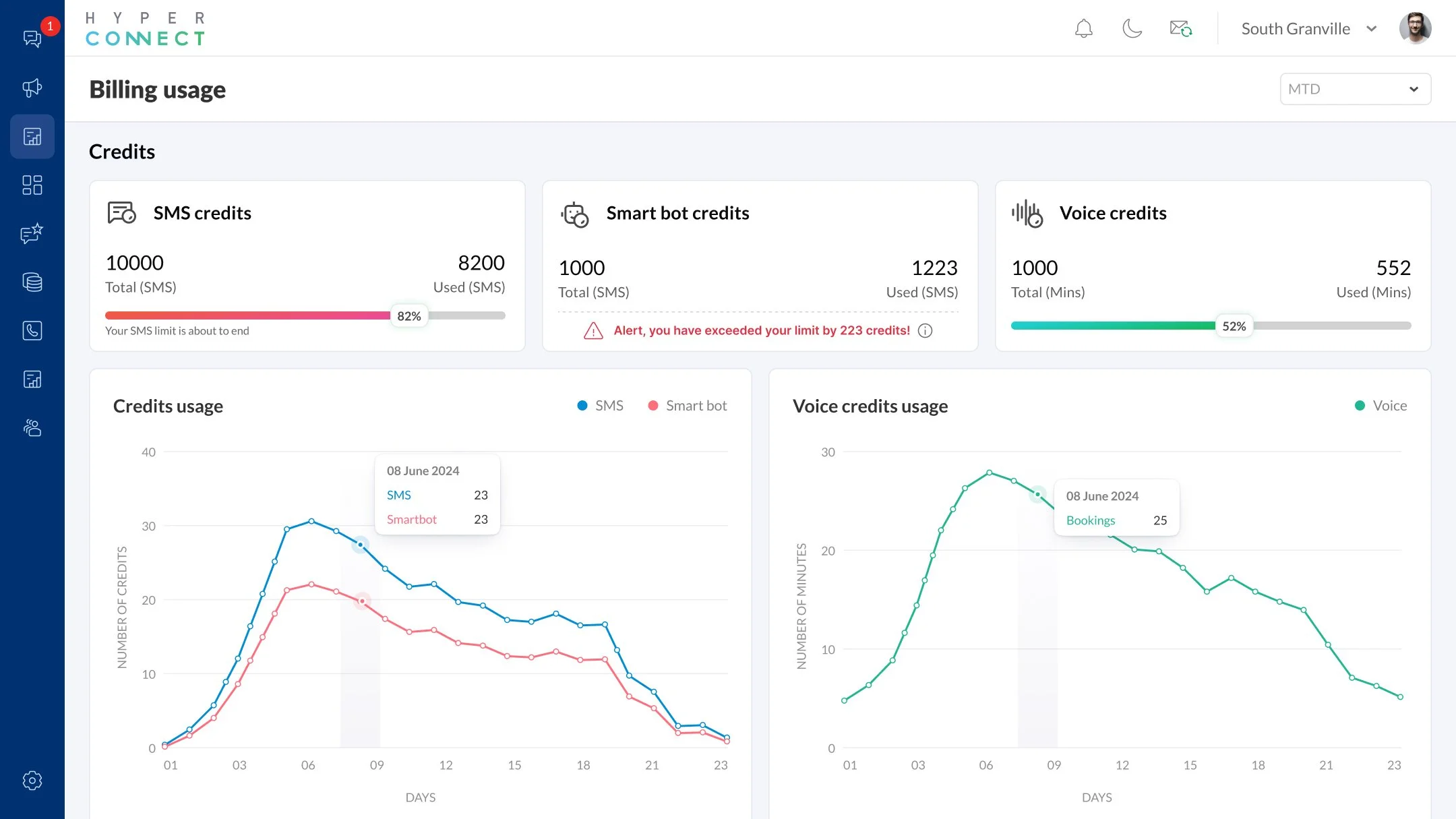Open the database icon in sidebar

pyautogui.click(x=32, y=282)
